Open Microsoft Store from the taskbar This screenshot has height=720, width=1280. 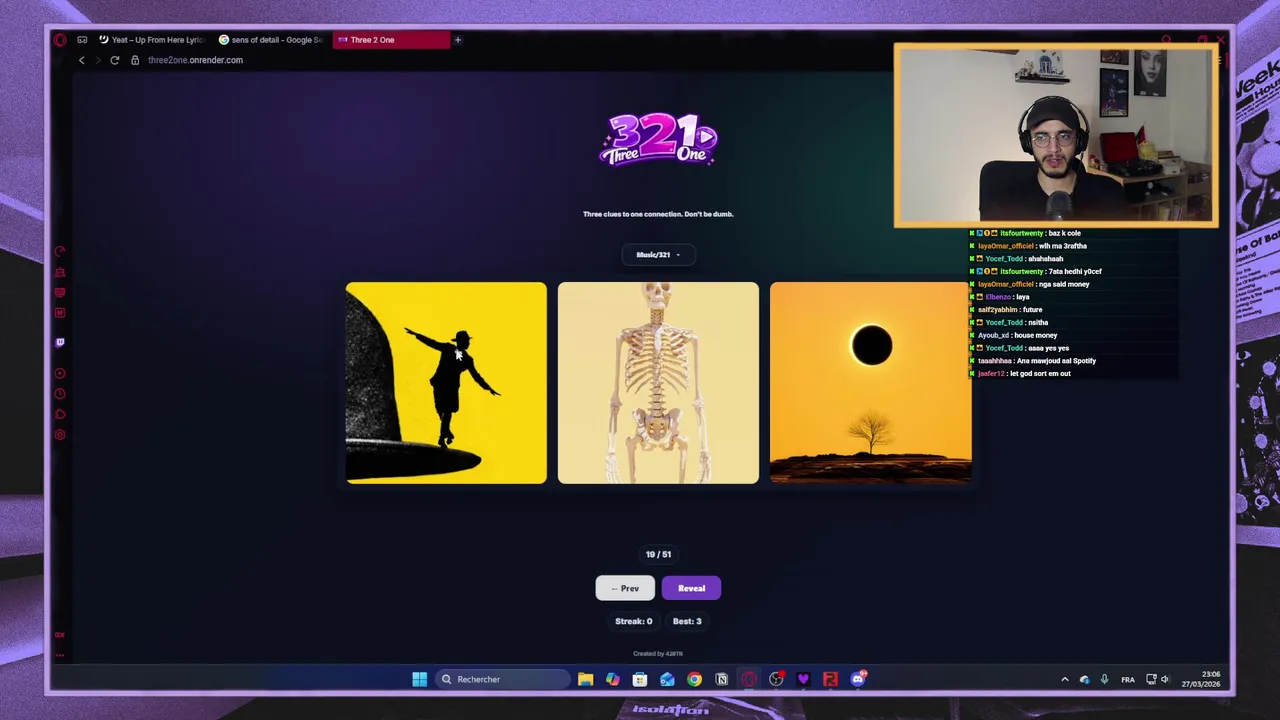pos(640,679)
